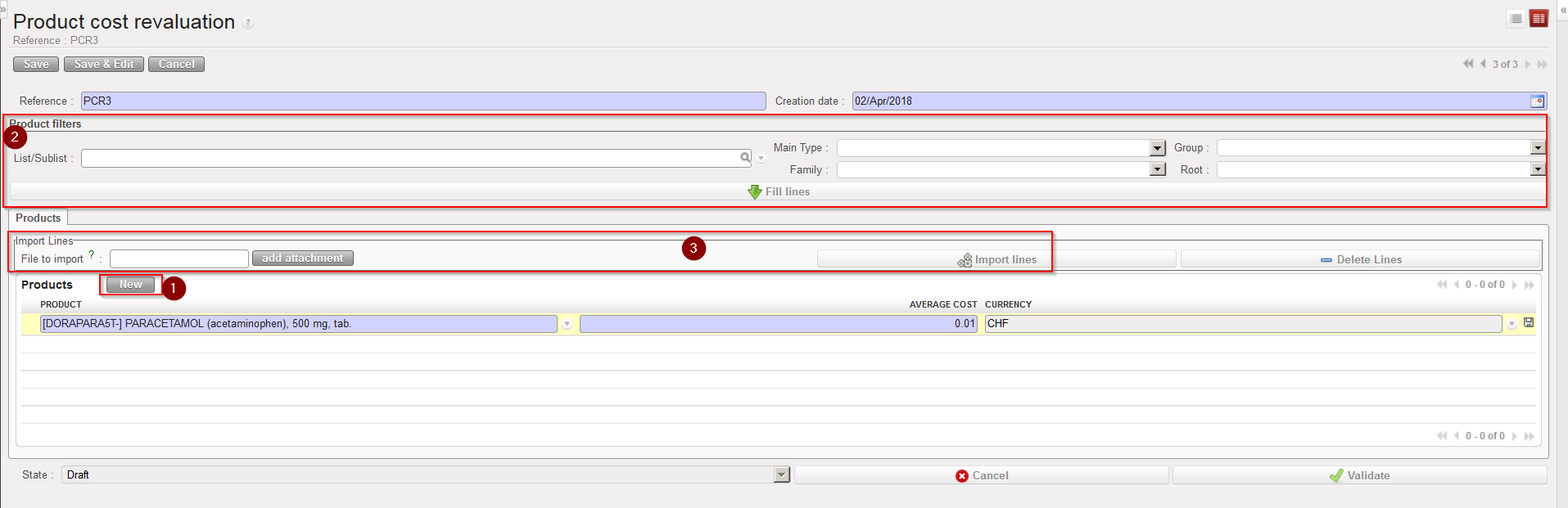
Task: Expand the Main Type dropdown
Action: click(x=1158, y=148)
